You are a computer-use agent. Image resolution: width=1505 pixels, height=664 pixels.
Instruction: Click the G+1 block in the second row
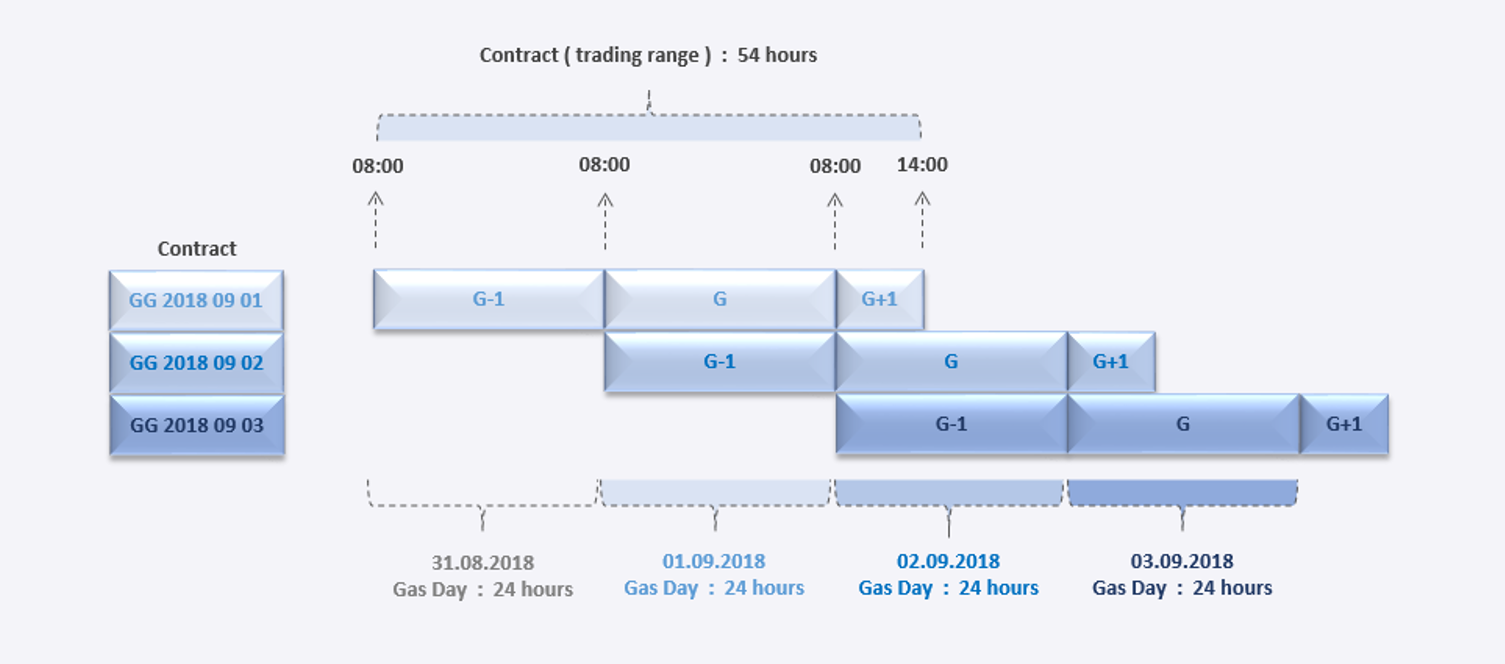point(1111,362)
